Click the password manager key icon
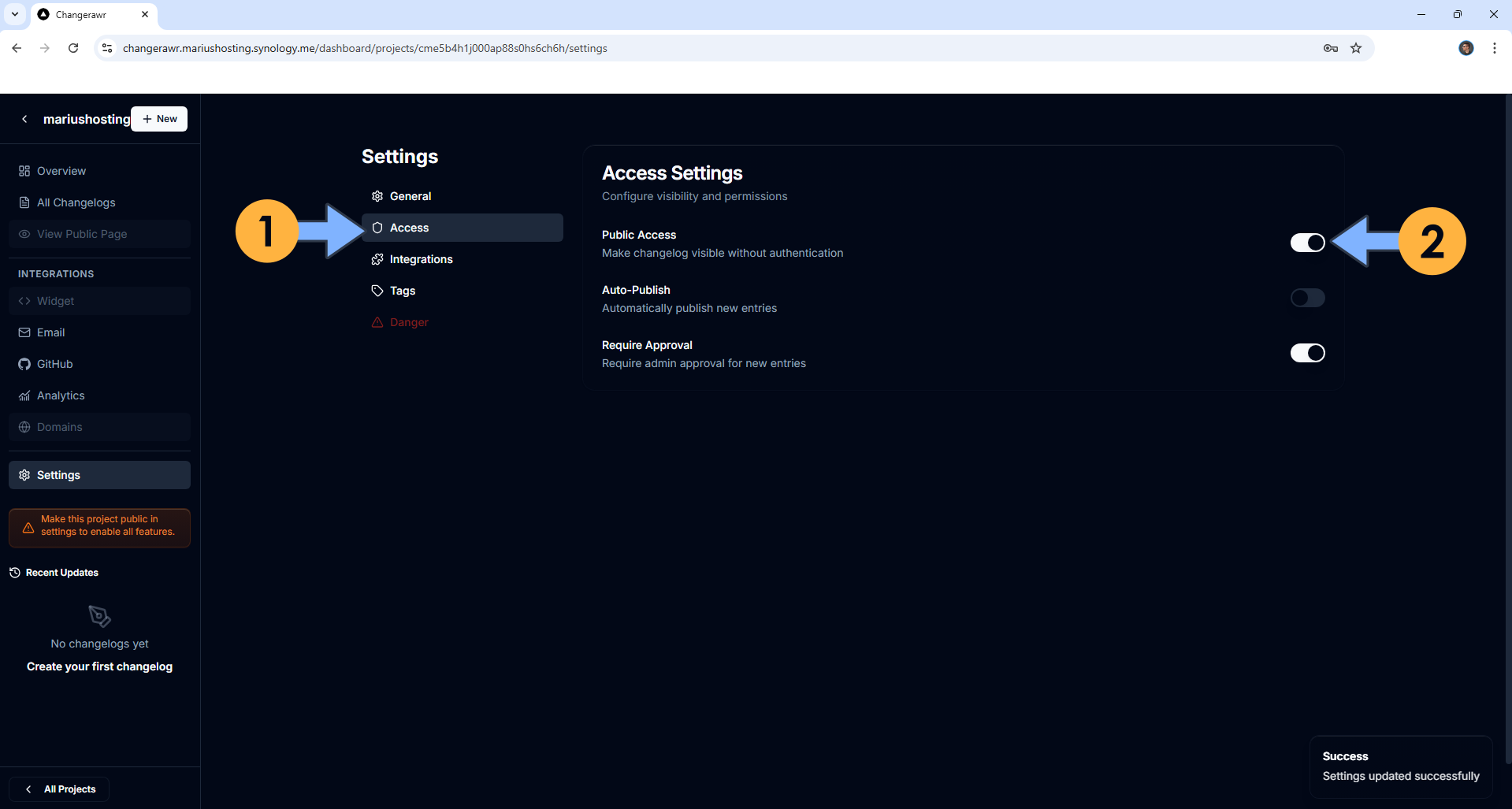1512x809 pixels. coord(1331,48)
